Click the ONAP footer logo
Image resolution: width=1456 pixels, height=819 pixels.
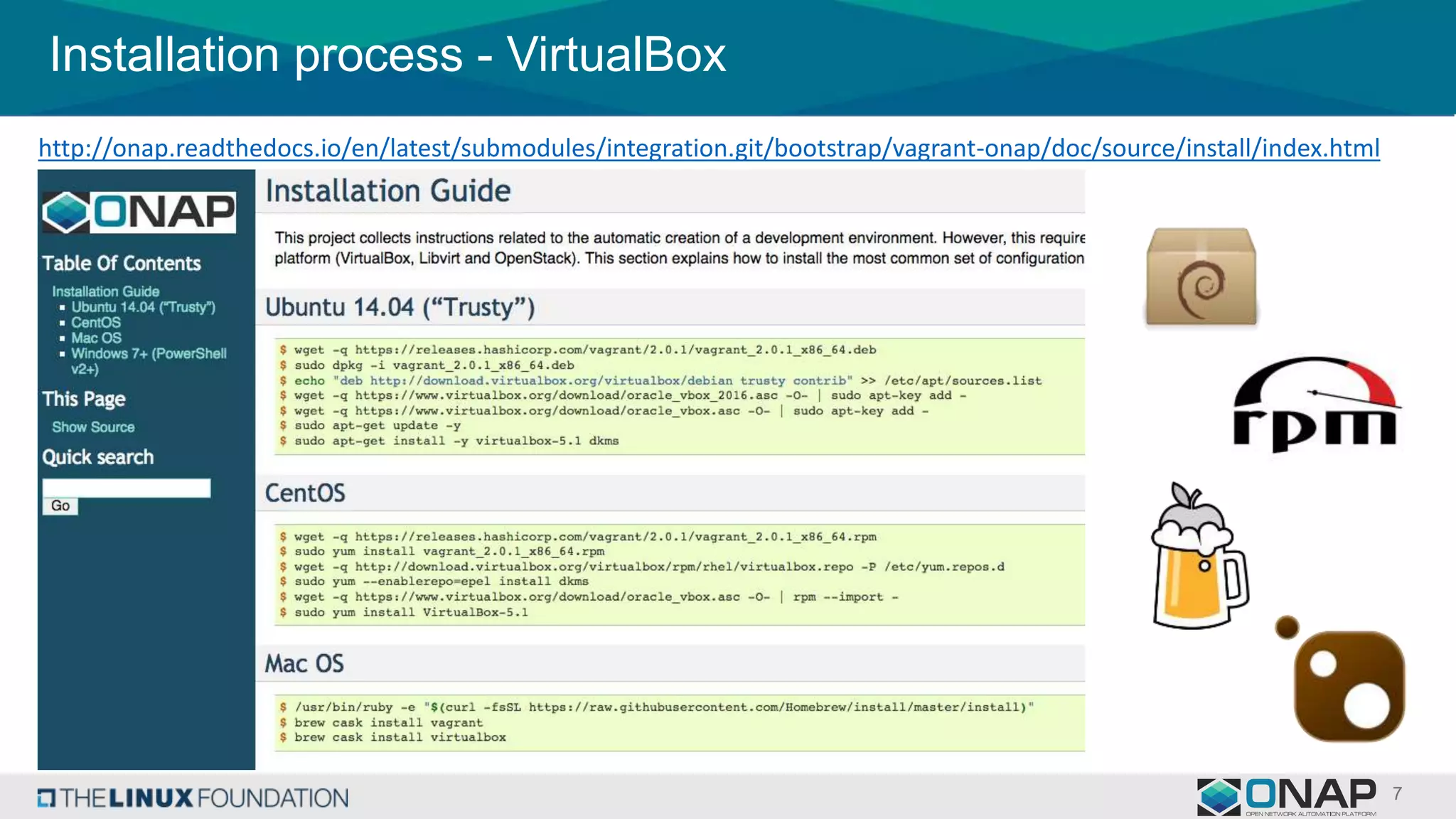[1288, 797]
